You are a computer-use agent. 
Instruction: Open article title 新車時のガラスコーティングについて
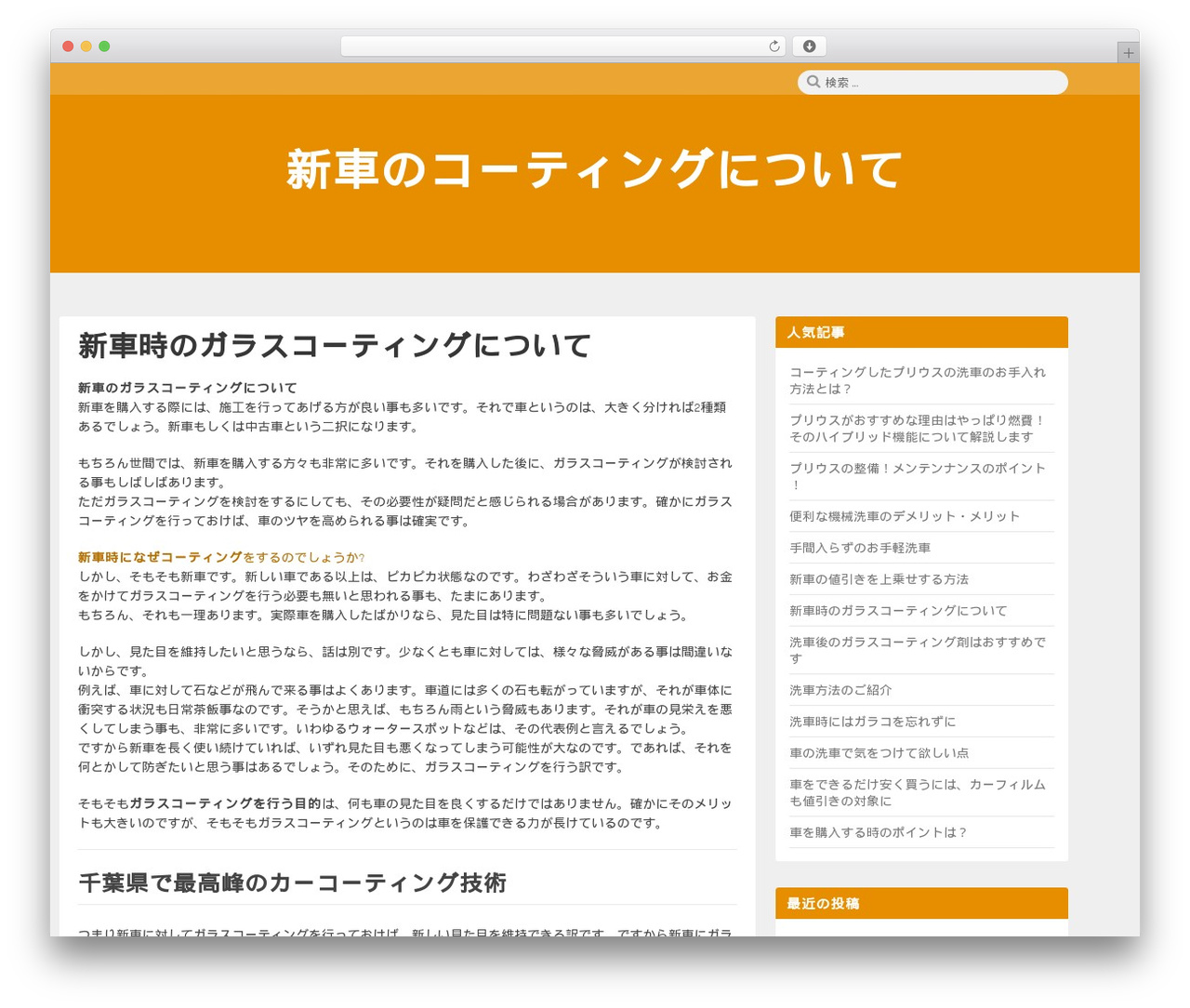click(335, 345)
